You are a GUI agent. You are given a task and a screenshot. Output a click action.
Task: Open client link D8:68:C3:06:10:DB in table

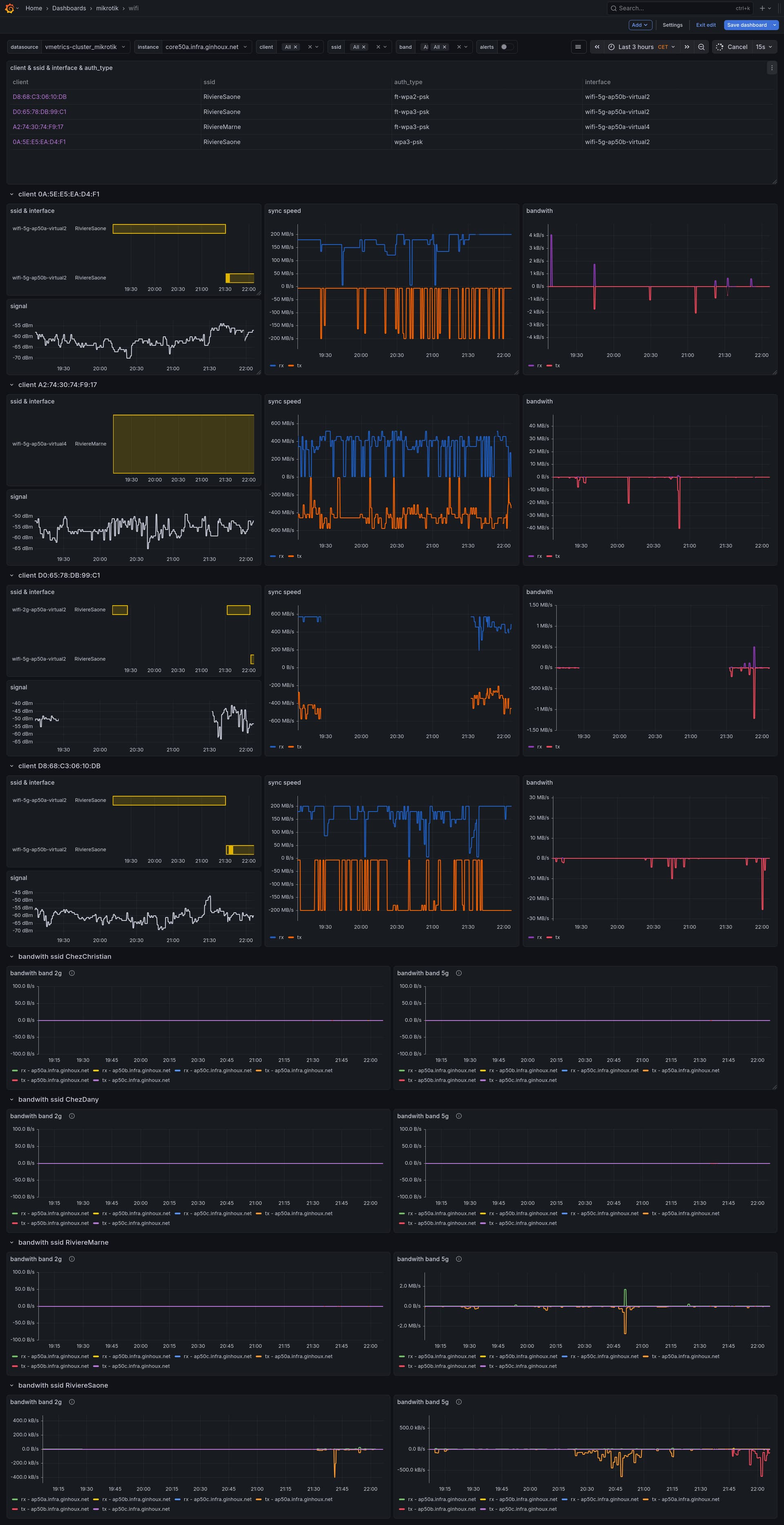pos(40,96)
